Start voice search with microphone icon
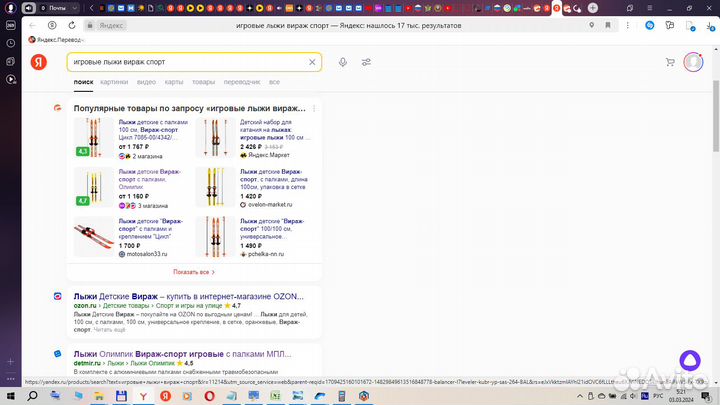 (343, 62)
